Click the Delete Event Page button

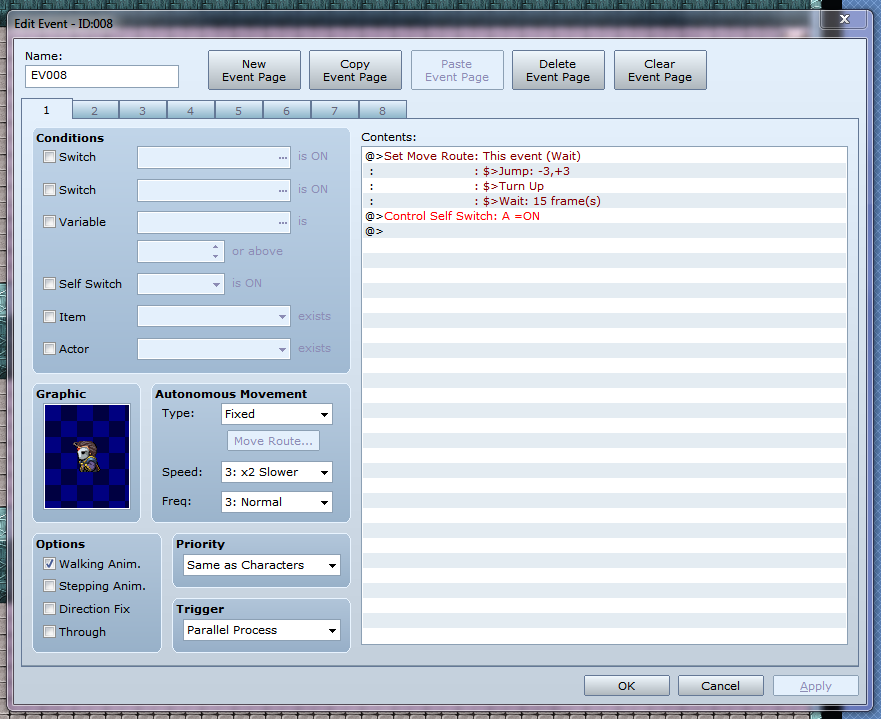(558, 70)
